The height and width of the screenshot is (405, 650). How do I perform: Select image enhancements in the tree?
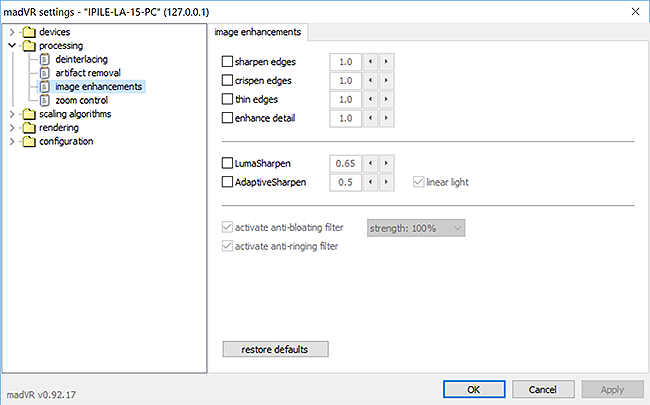tap(99, 87)
